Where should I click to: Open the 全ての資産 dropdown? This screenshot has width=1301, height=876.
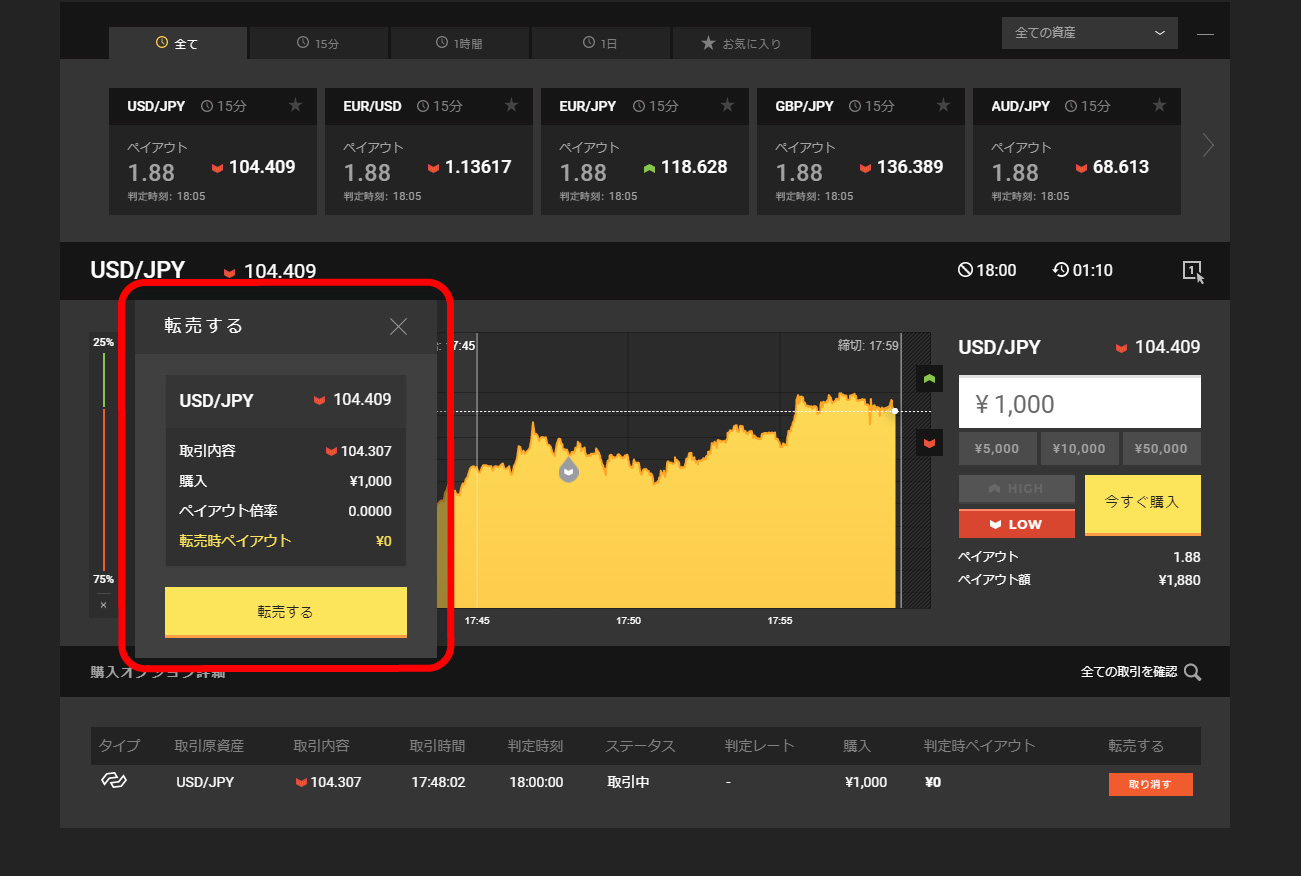pos(1090,33)
